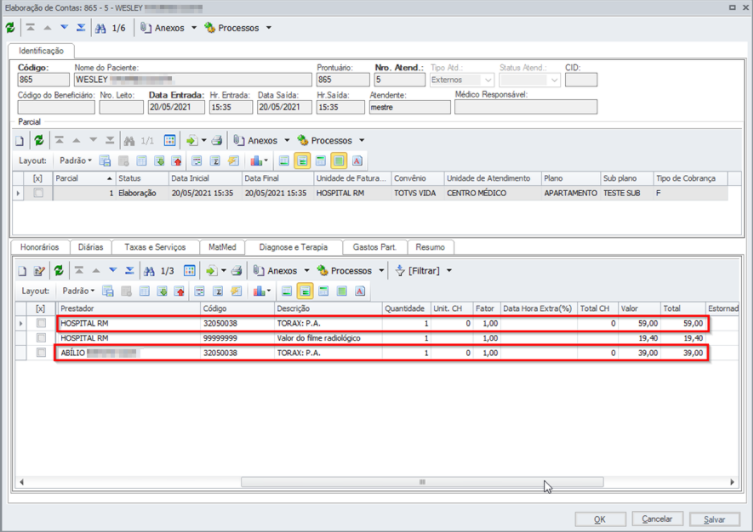Click the Cancelar button
This screenshot has height=532, width=753.
[x=657, y=519]
